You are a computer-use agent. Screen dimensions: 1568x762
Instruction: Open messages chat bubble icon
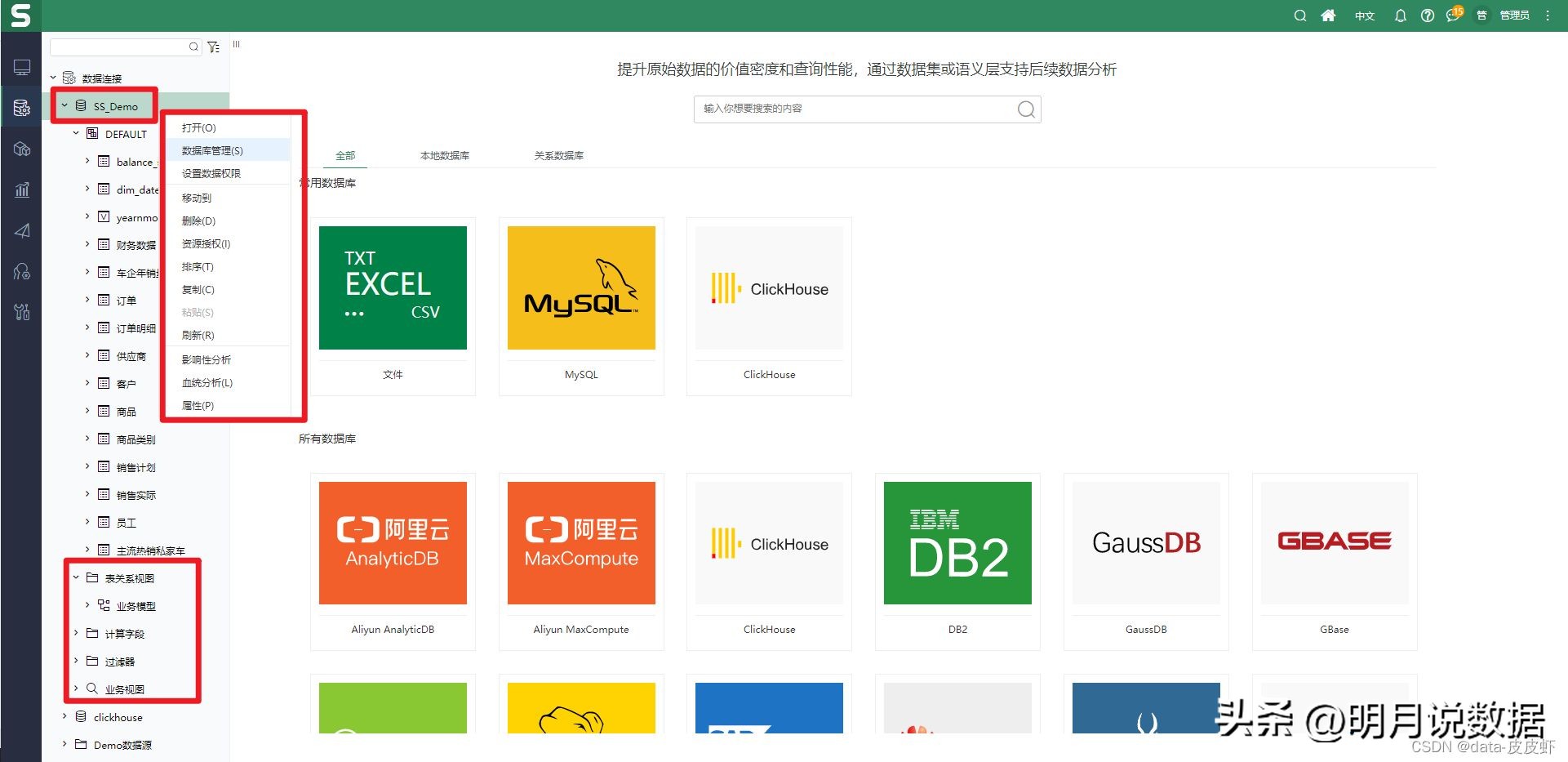pos(1454,15)
